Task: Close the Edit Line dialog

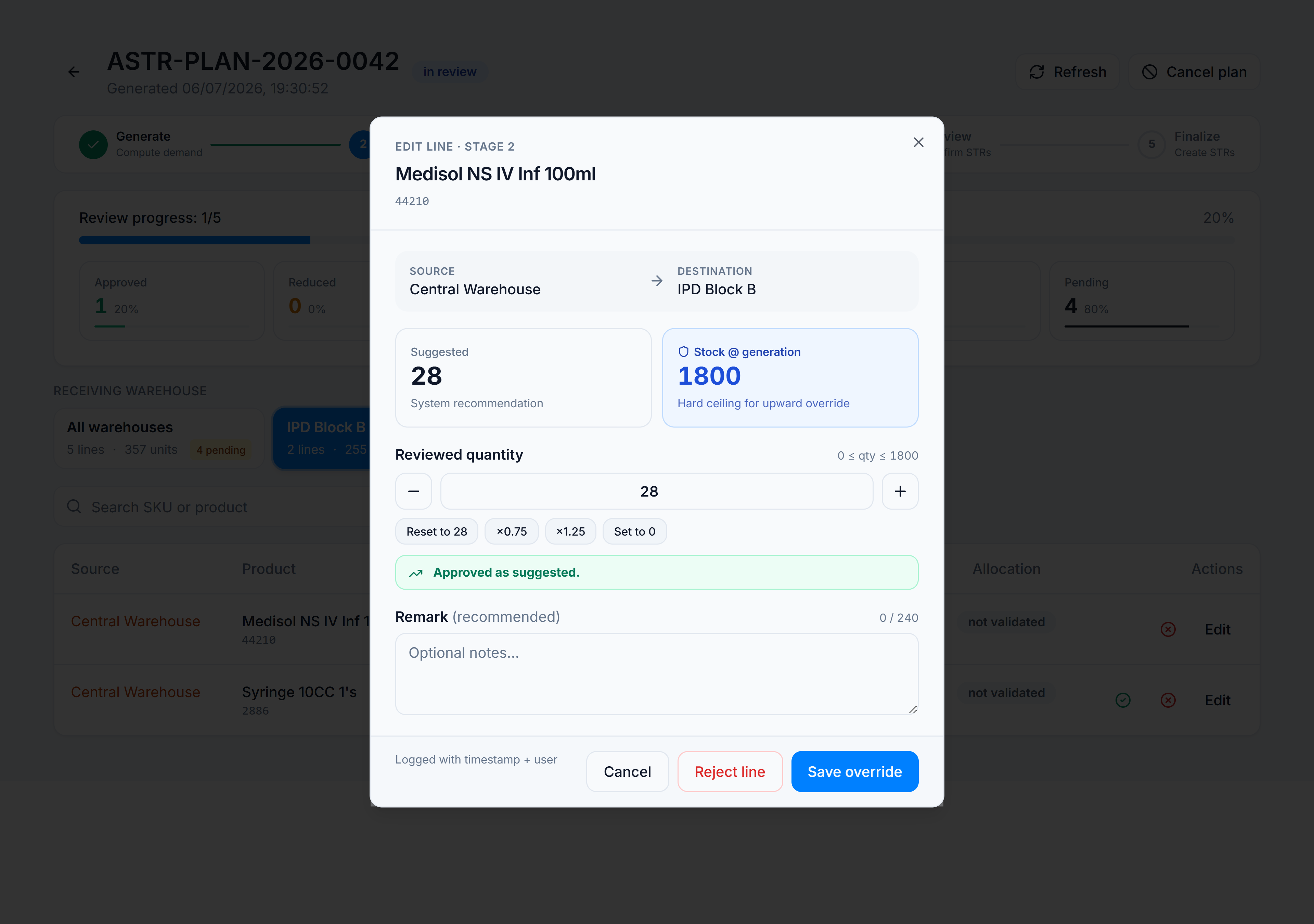Action: (918, 143)
